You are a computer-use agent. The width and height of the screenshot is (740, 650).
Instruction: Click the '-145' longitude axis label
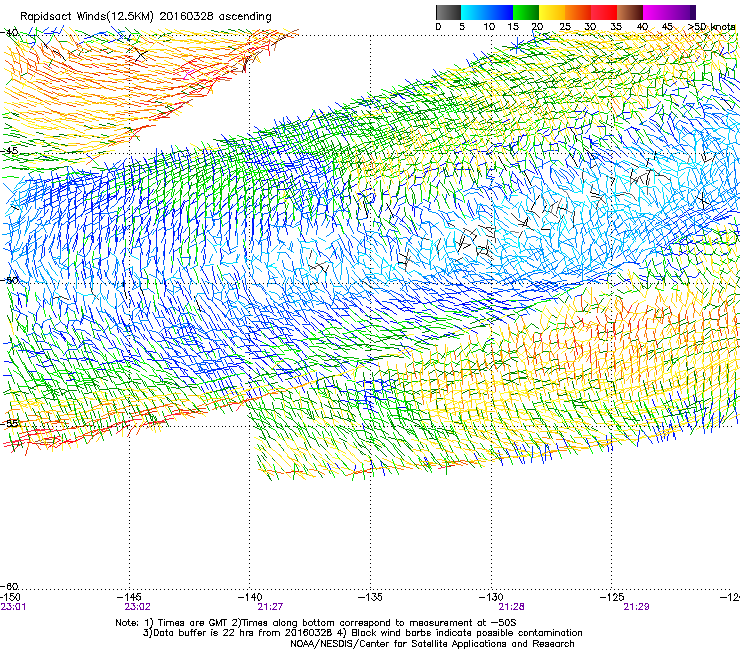pos(130,597)
